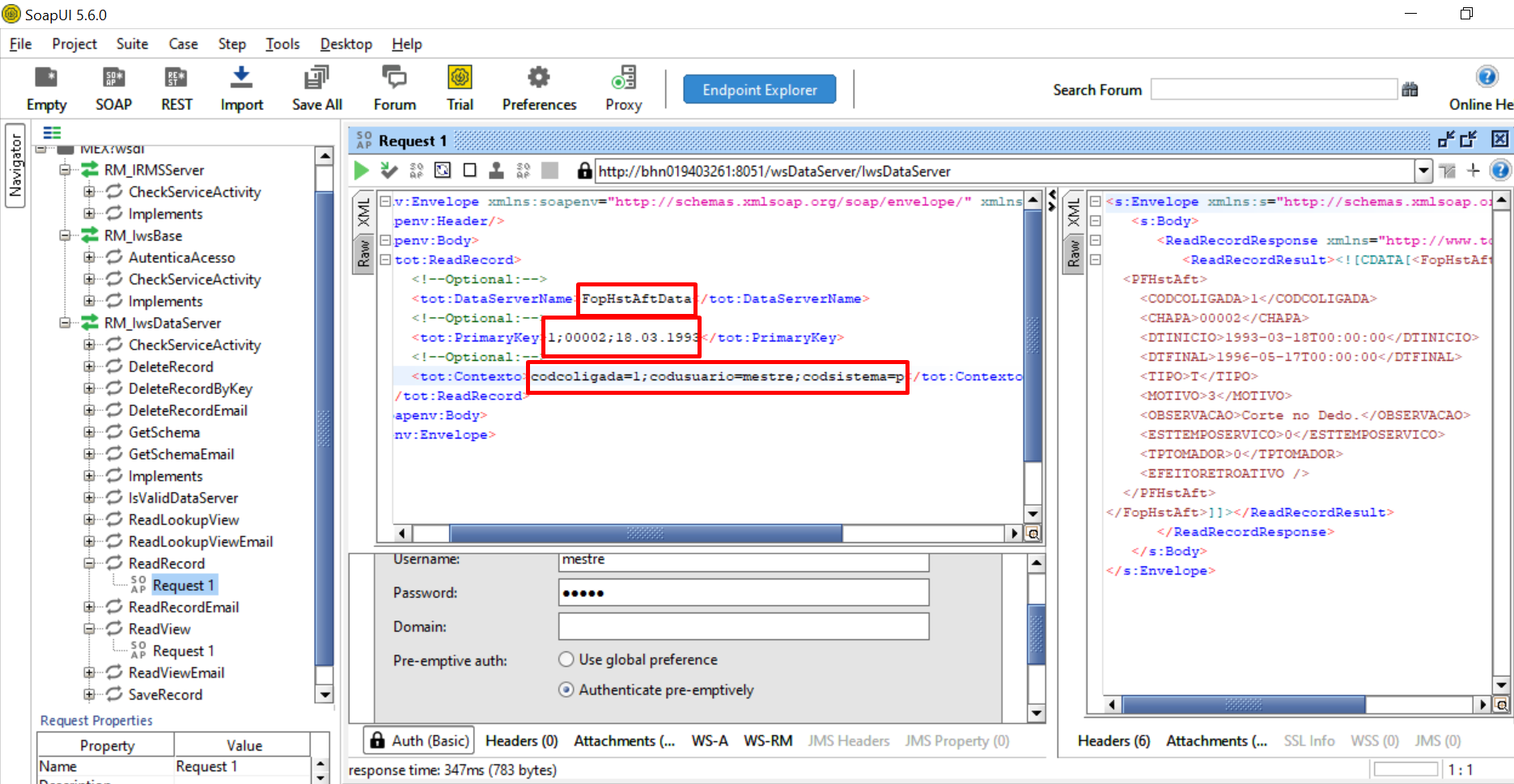Open the endpoint URL dropdown arrow
Viewport: 1514px width, 784px height.
tap(1424, 171)
